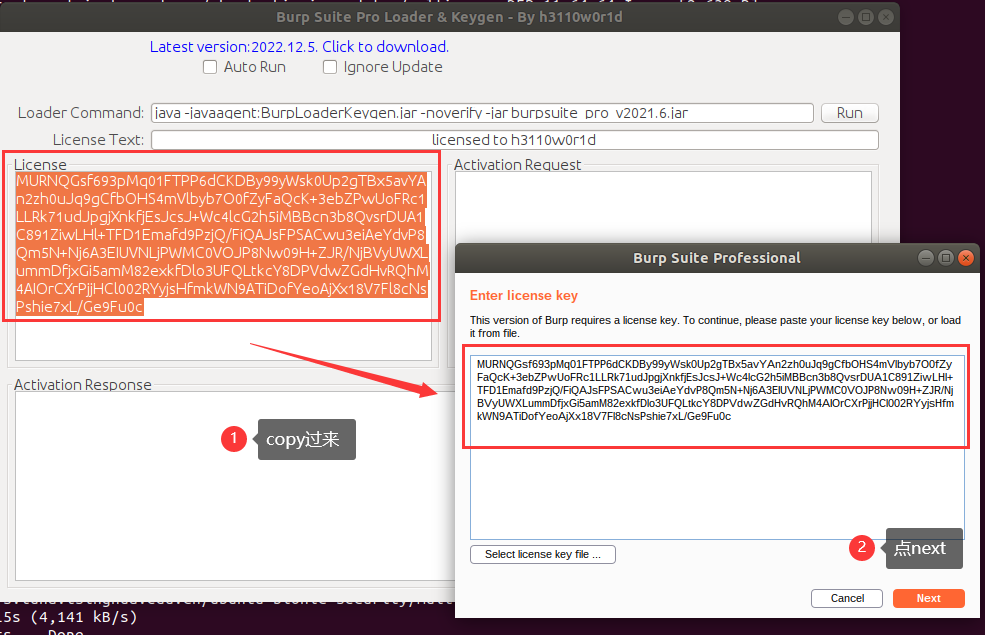
Task: Click the 'Loader Command:' label
Action: (81, 113)
